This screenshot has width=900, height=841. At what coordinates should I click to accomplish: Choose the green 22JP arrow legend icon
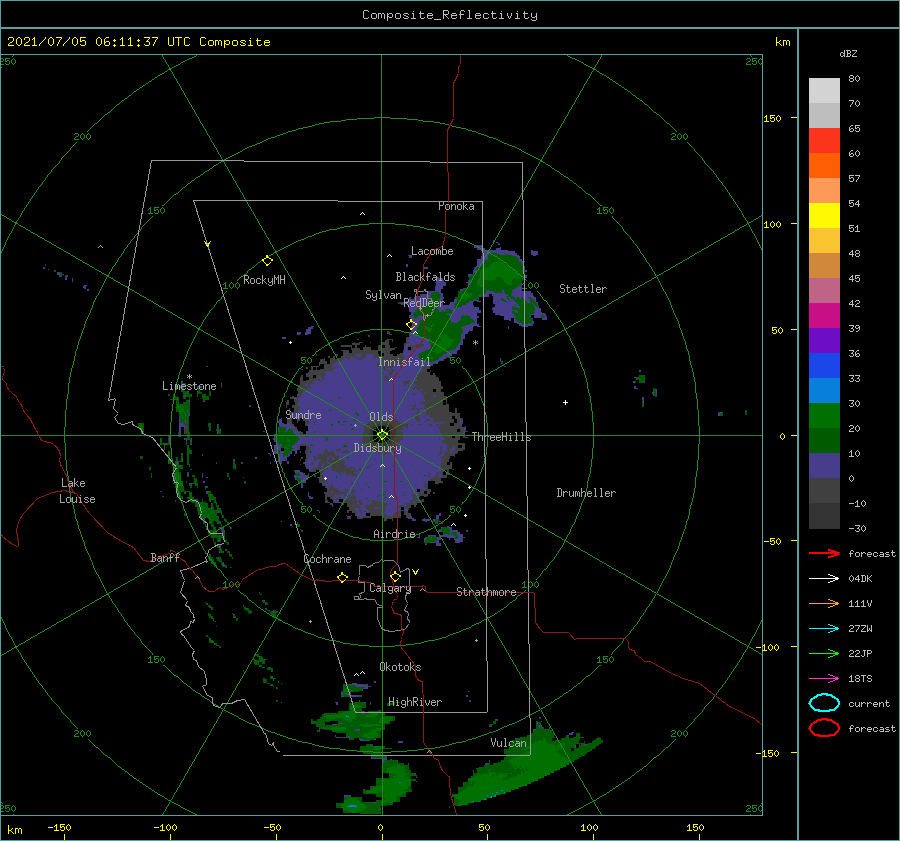tap(824, 653)
